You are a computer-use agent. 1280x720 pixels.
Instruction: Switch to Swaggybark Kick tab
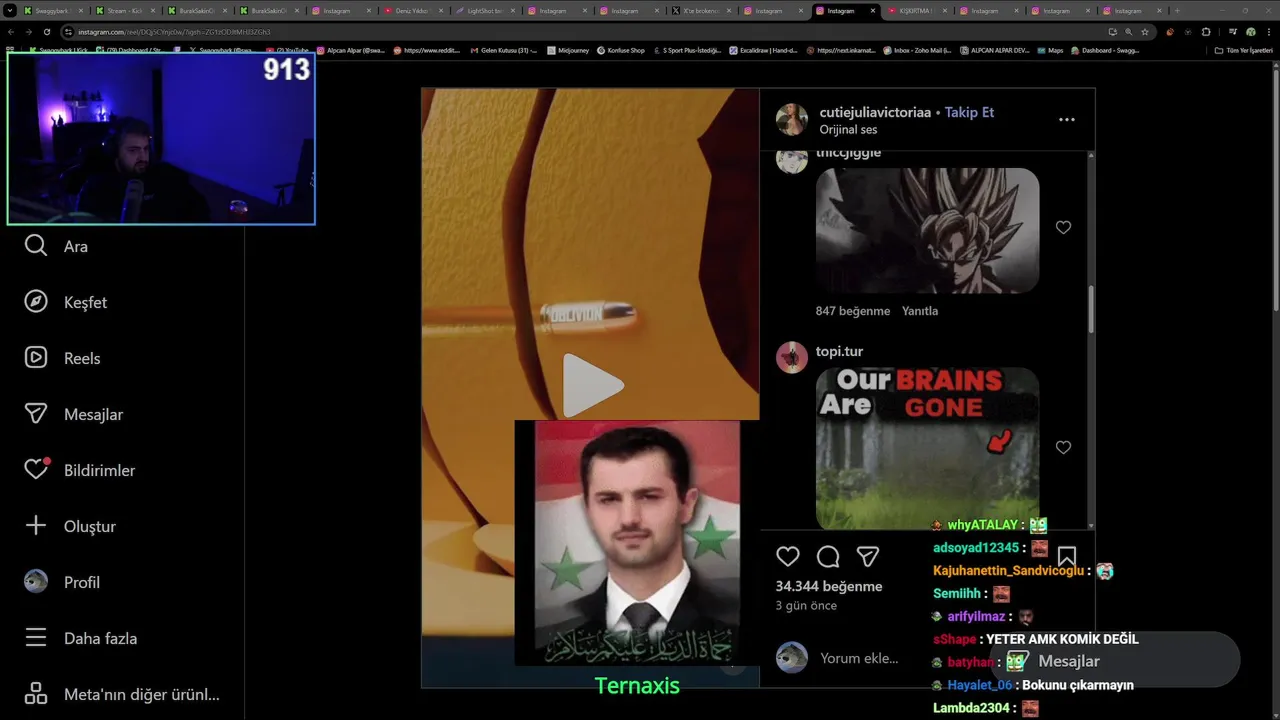[54, 11]
